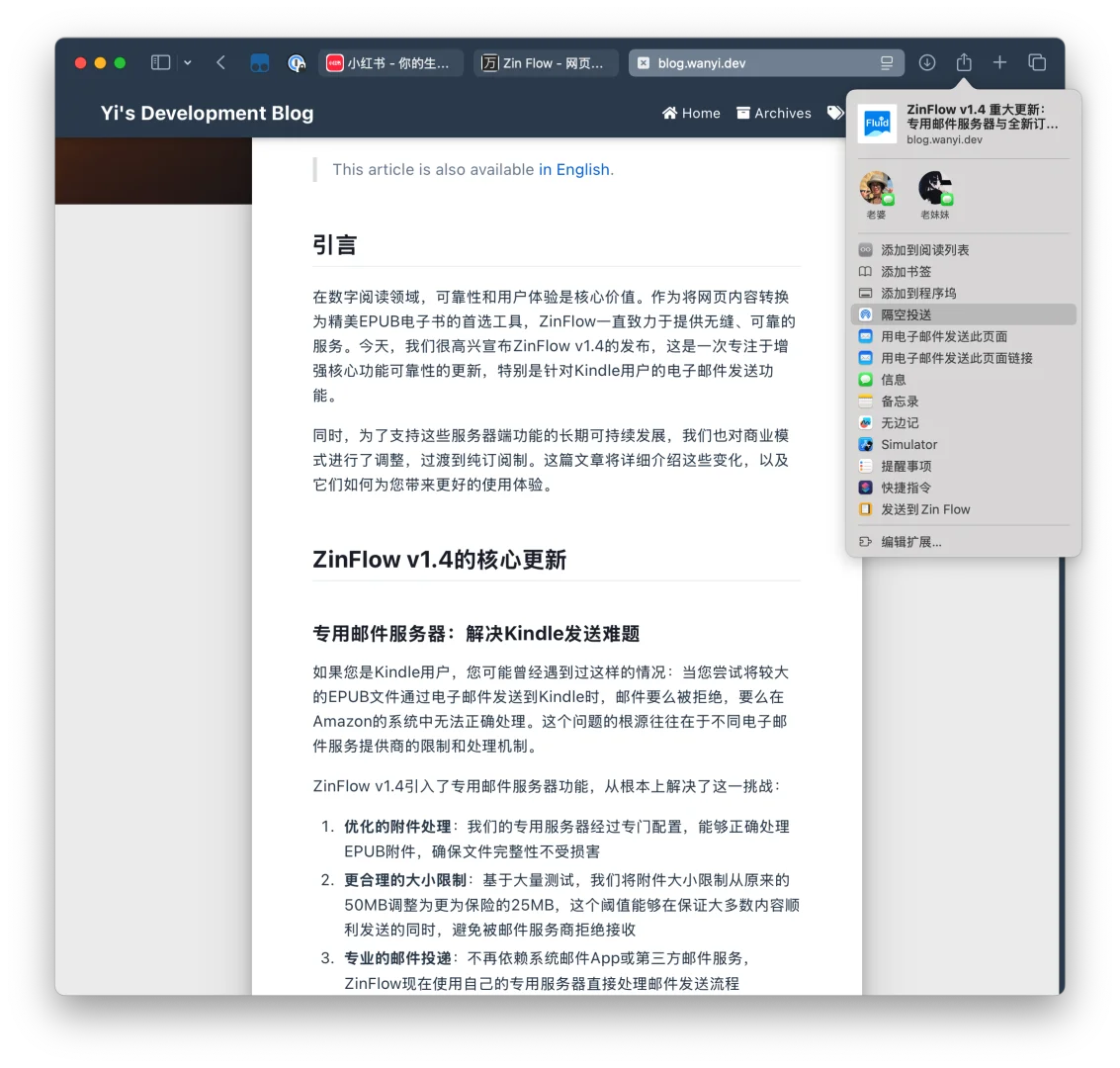The width and height of the screenshot is (1120, 1068).
Task: Click the bold text 更合理的大小限制
Action: 405,880
